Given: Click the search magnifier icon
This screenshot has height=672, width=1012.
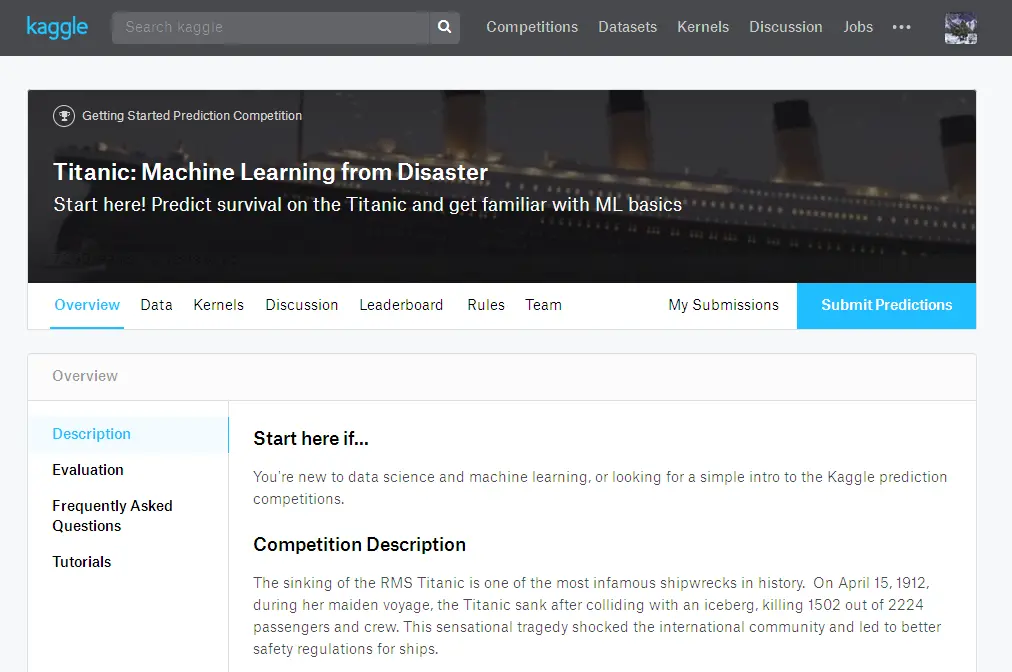Looking at the screenshot, I should click(x=444, y=27).
